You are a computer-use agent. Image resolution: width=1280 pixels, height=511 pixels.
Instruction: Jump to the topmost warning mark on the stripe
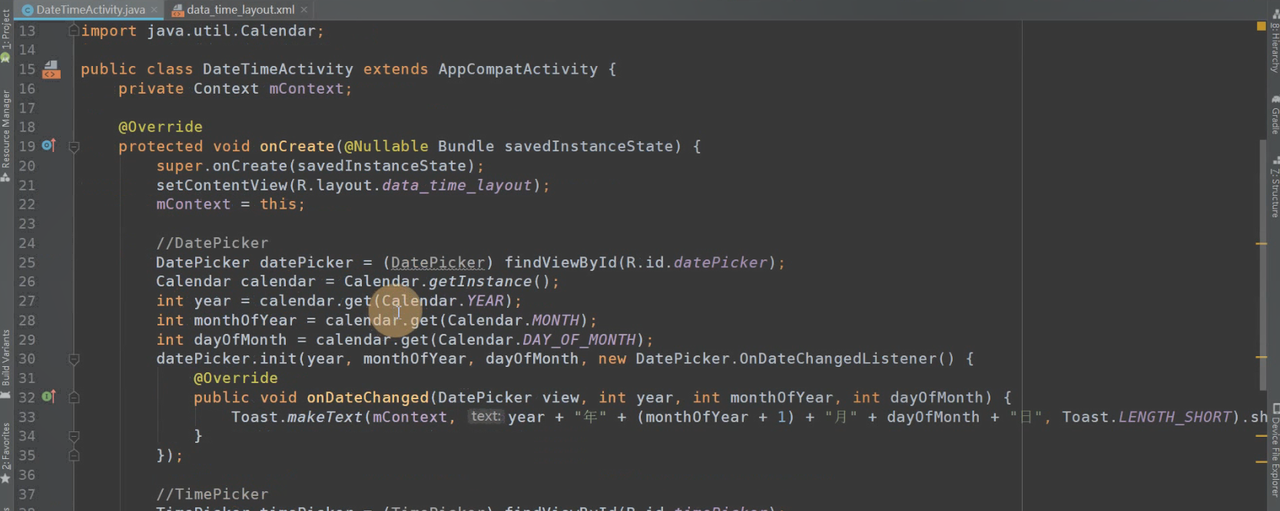click(x=1261, y=243)
